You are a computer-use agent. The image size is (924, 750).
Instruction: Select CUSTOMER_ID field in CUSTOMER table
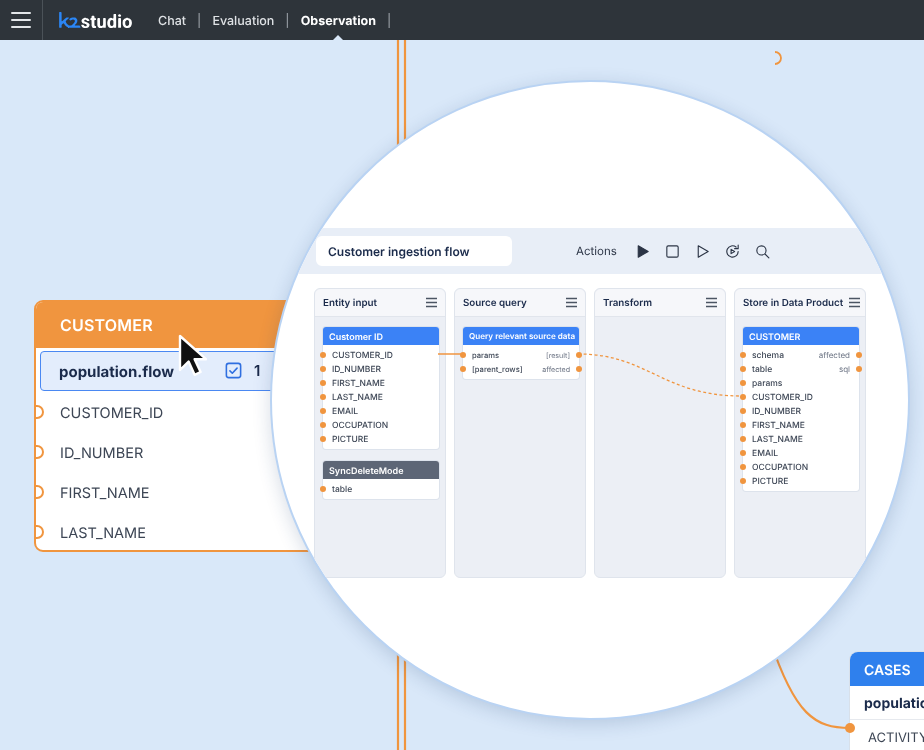coord(111,412)
